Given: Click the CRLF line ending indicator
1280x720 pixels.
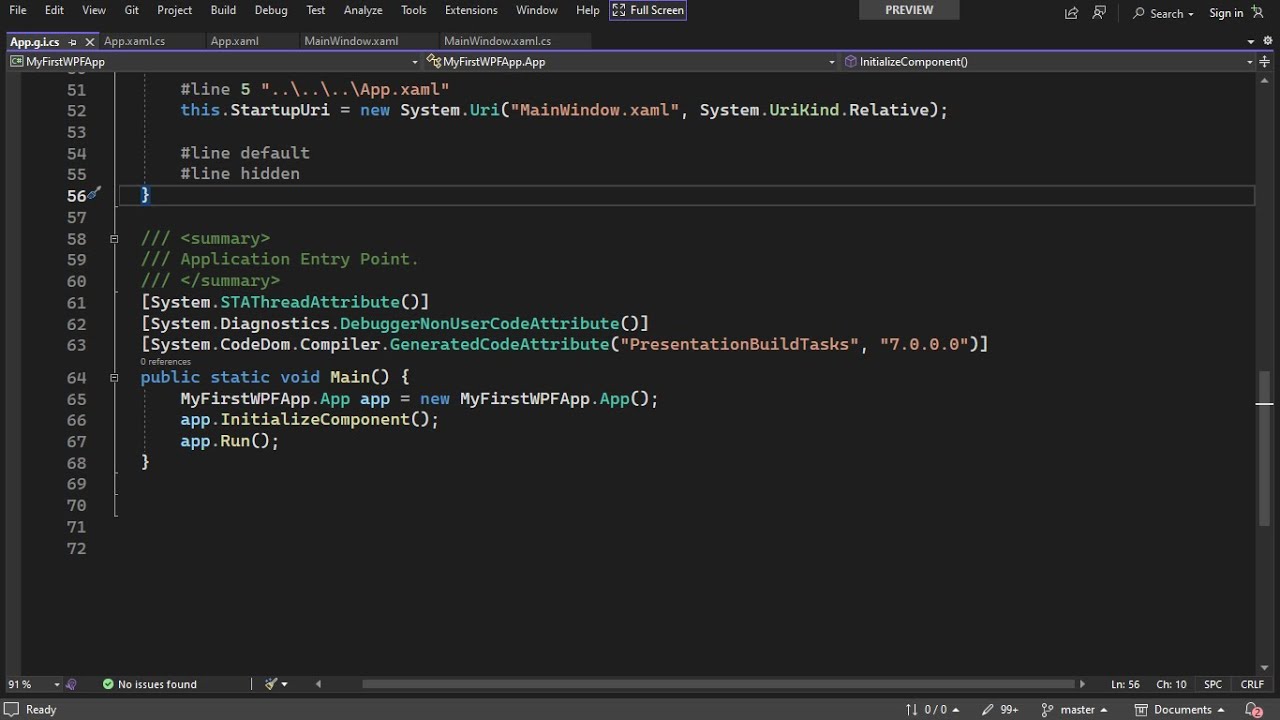Looking at the screenshot, I should pyautogui.click(x=1252, y=684).
